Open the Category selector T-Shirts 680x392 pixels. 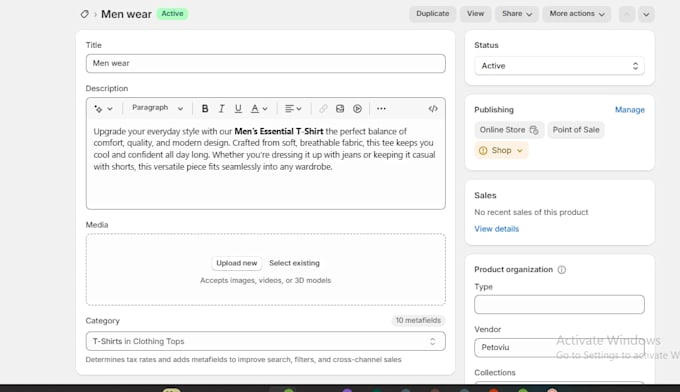265,341
